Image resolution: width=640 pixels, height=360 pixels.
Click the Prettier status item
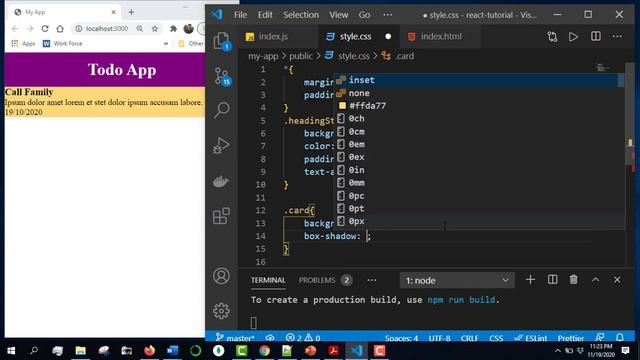tap(571, 338)
